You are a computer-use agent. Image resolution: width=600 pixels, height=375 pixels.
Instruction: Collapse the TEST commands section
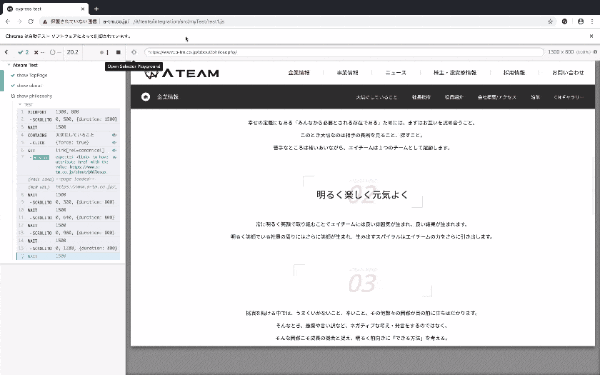[x=26, y=104]
